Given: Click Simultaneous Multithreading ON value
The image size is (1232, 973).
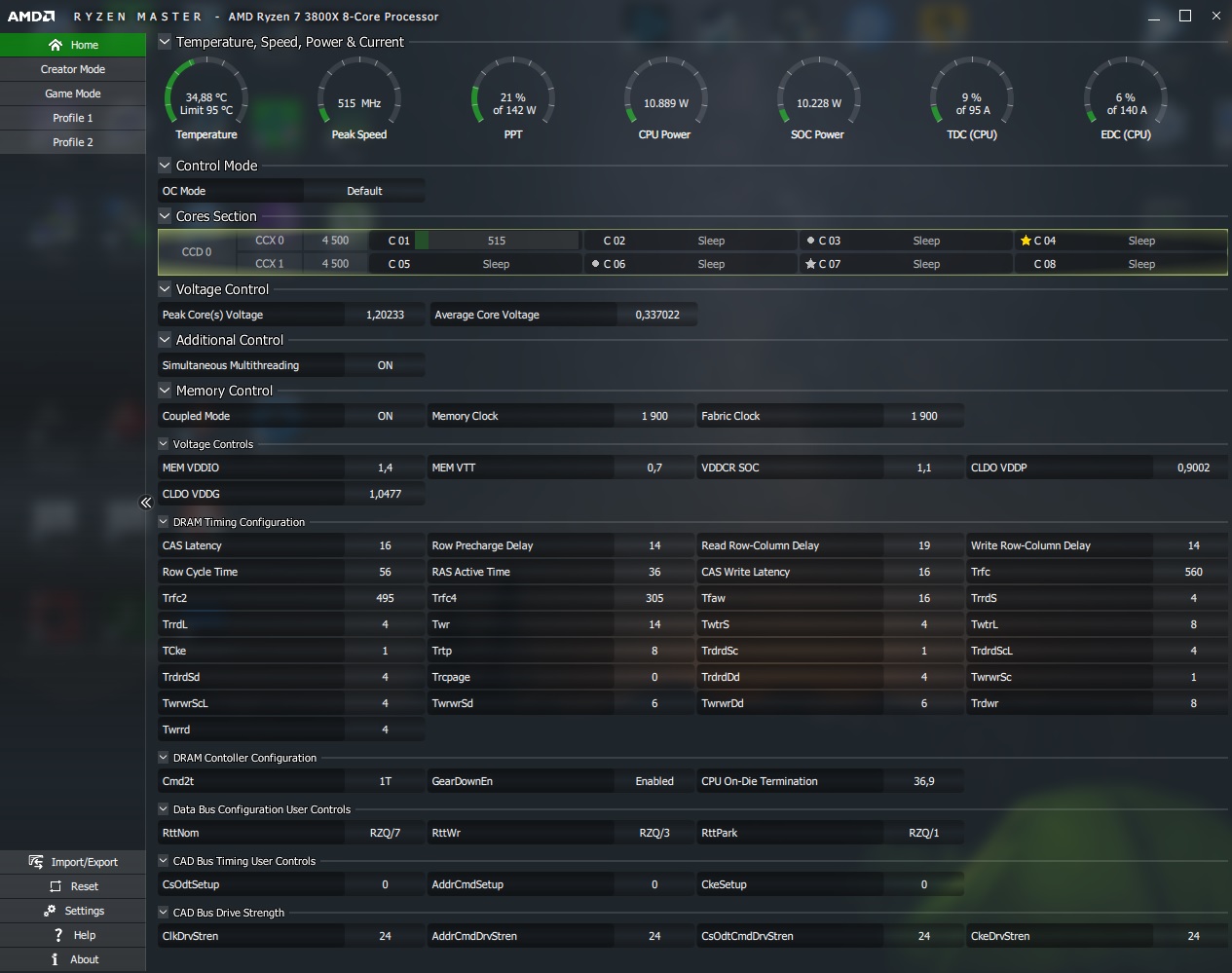Looking at the screenshot, I should tap(385, 365).
